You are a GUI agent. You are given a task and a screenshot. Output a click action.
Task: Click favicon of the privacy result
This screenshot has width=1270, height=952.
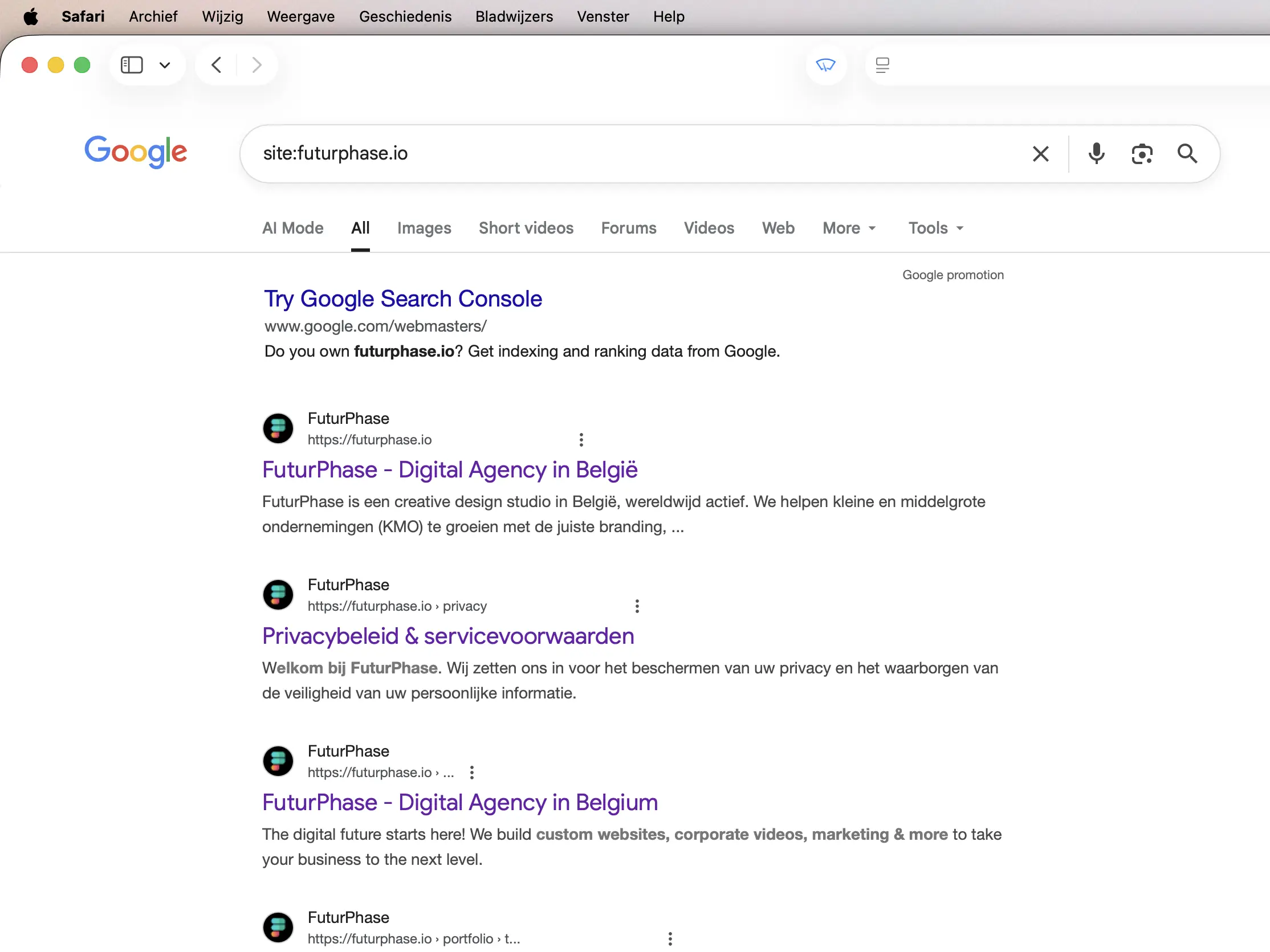pyautogui.click(x=278, y=594)
